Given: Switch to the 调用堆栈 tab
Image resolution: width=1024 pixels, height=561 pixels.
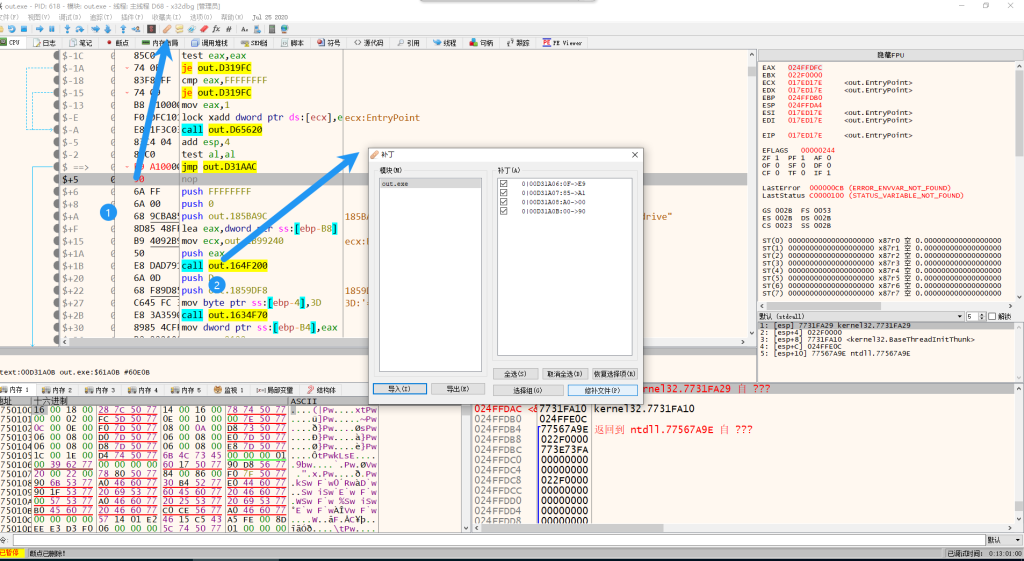Looking at the screenshot, I should point(209,43).
